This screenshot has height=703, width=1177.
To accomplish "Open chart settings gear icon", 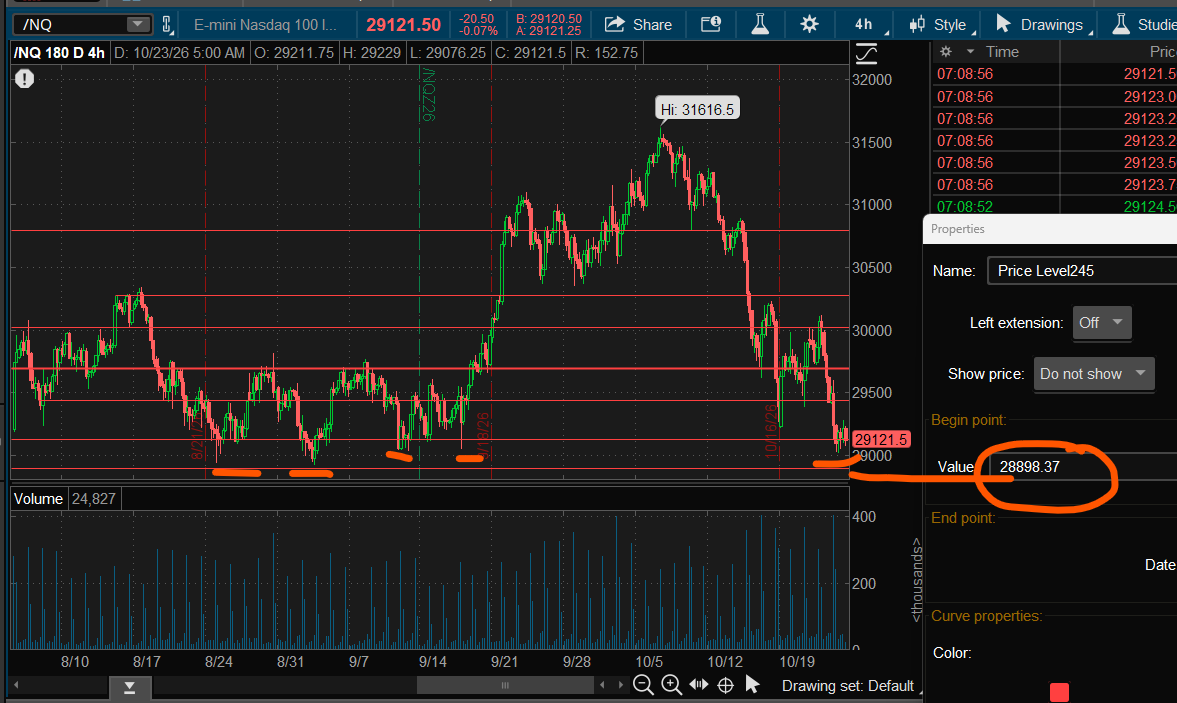I will tap(809, 25).
